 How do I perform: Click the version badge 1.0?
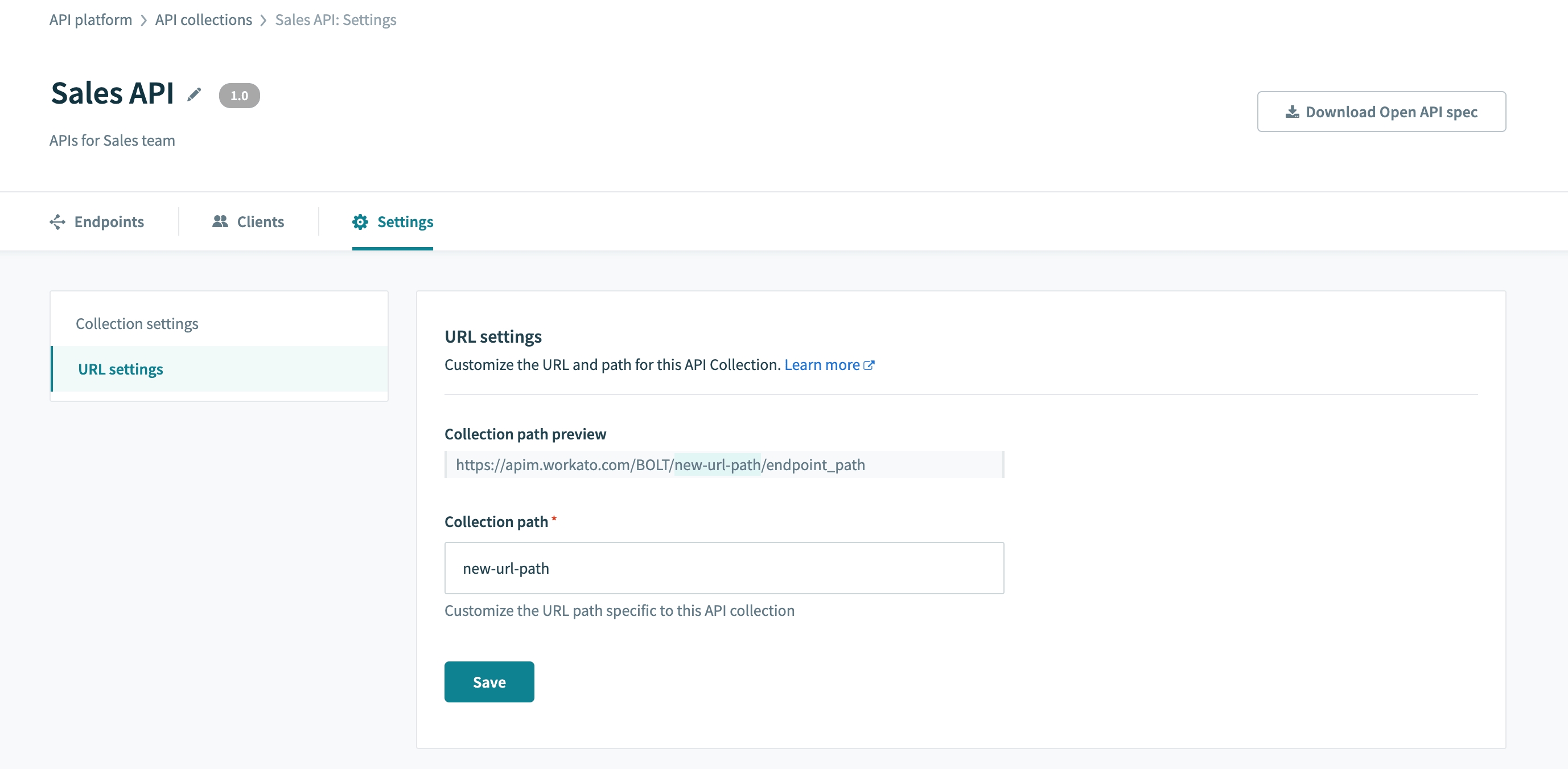coord(238,95)
